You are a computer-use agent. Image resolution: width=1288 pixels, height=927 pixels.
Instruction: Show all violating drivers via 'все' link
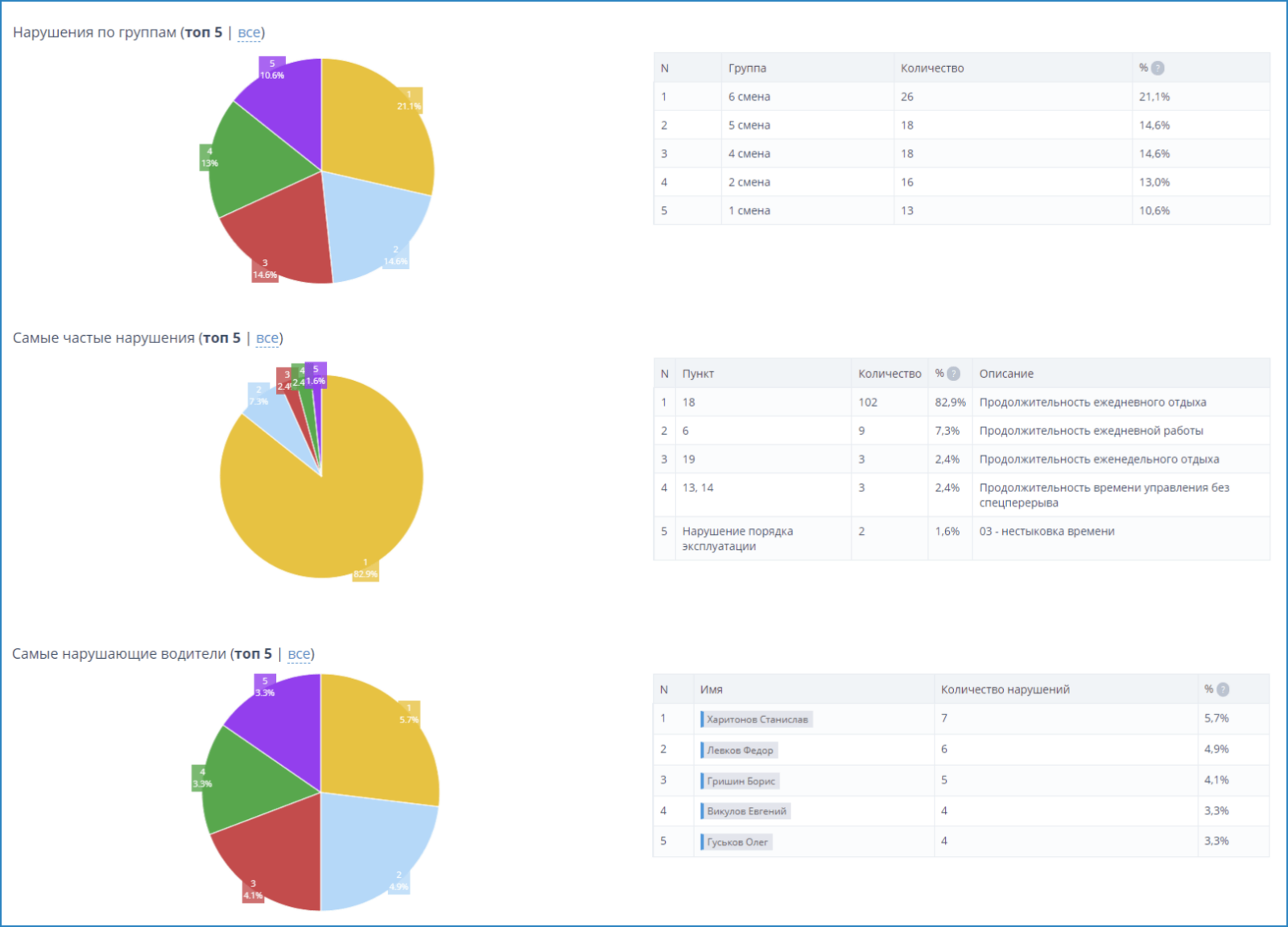point(299,654)
